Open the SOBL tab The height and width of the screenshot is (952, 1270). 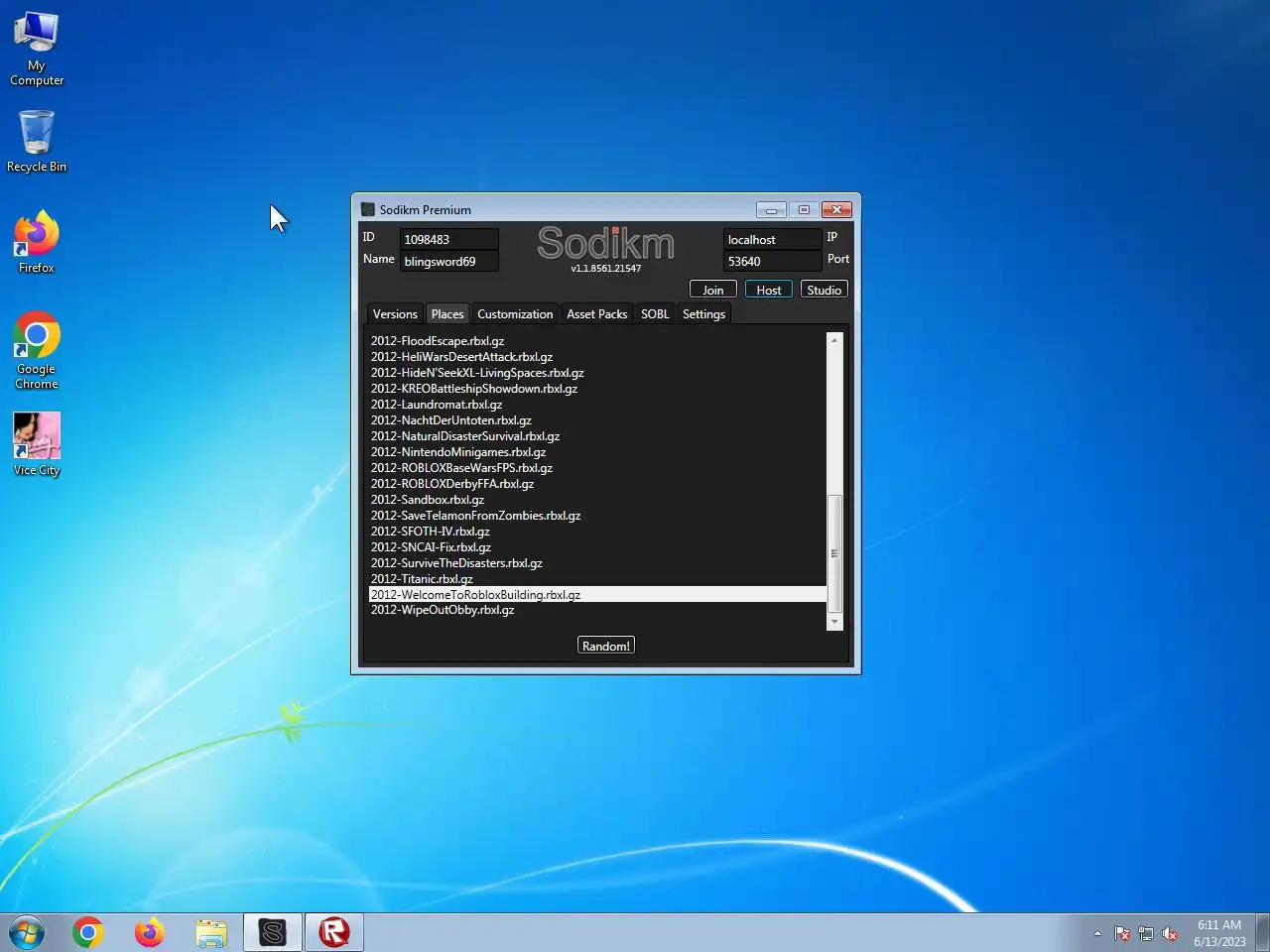tap(655, 314)
